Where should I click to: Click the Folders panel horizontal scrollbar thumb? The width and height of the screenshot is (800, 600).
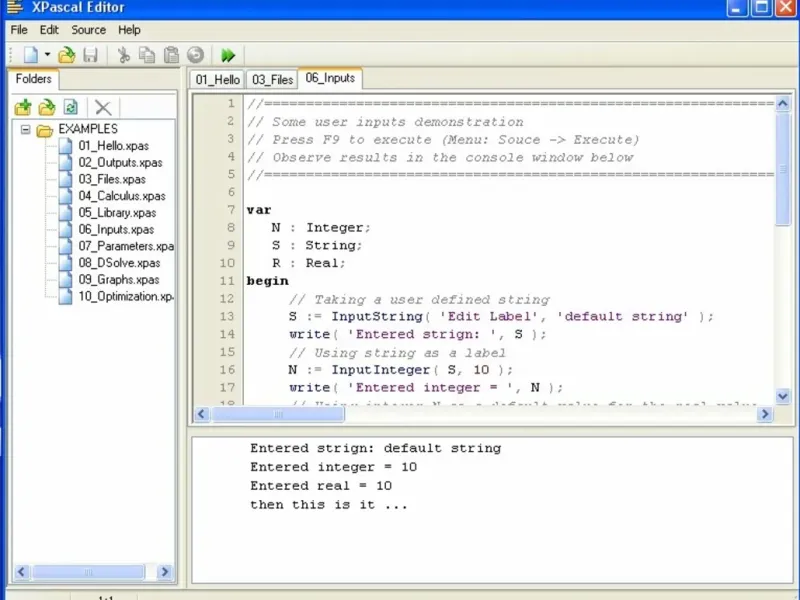pyautogui.click(x=88, y=572)
